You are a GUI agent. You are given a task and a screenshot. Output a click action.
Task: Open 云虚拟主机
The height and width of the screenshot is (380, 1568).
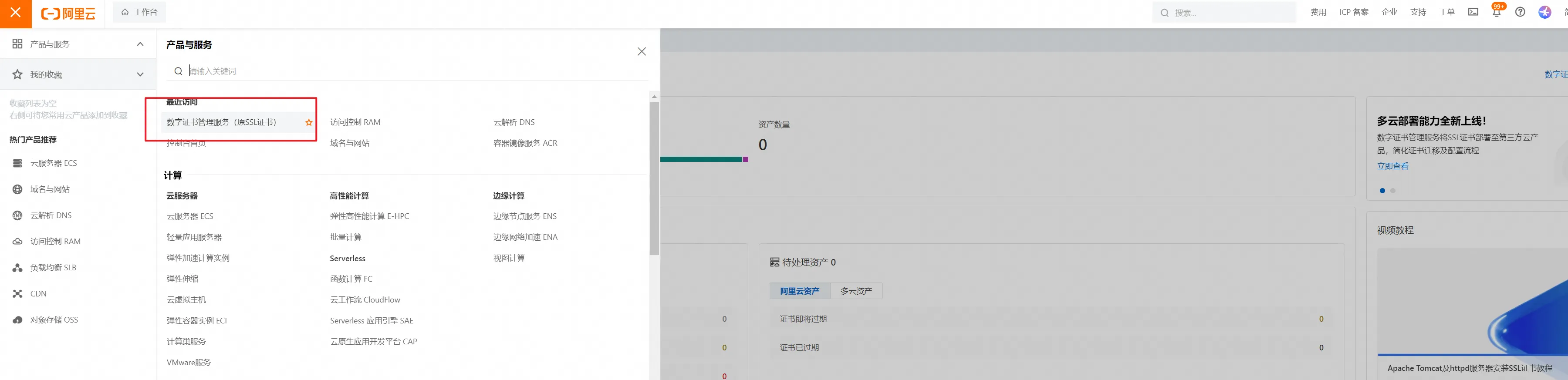click(186, 300)
